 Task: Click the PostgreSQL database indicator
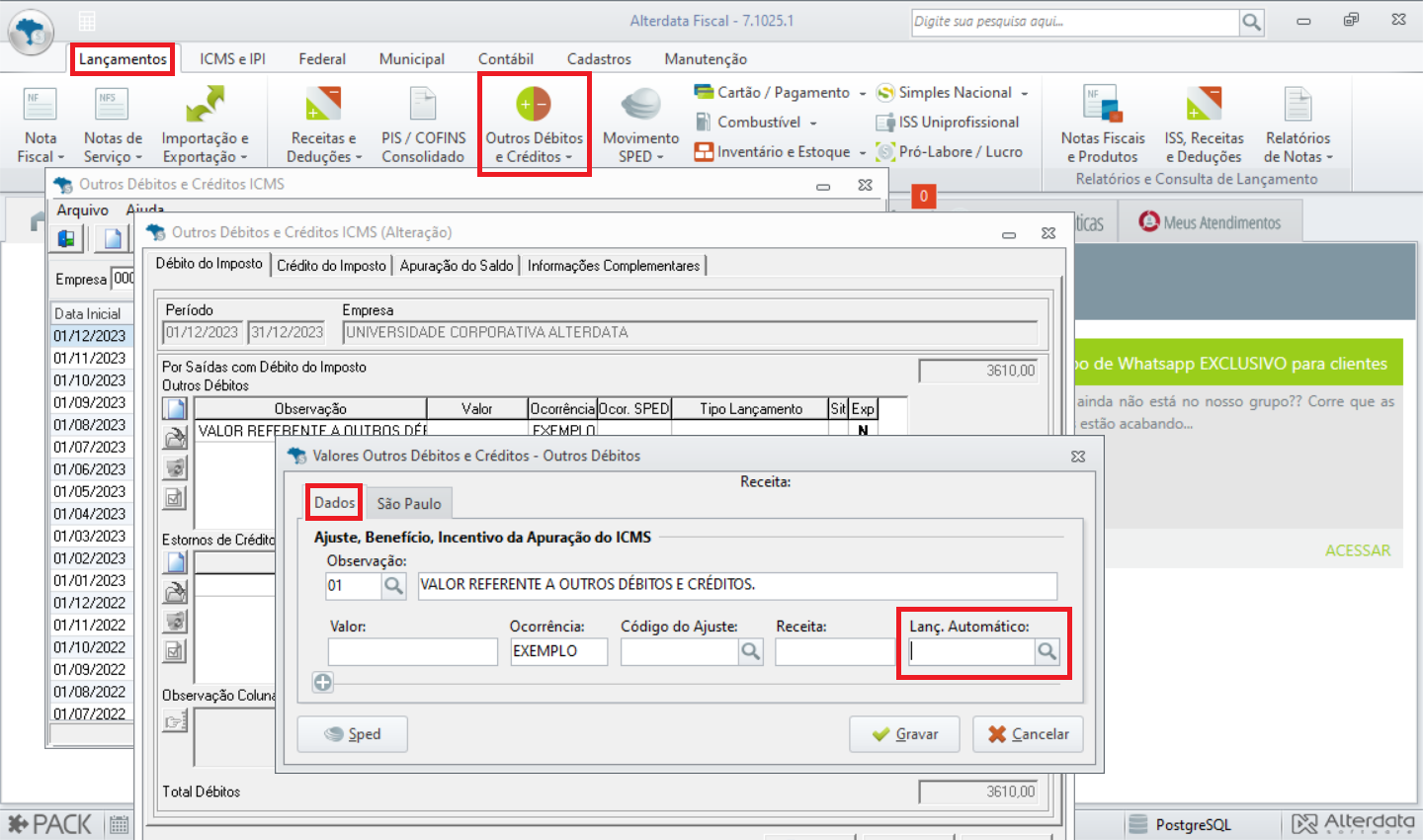pyautogui.click(x=1181, y=824)
